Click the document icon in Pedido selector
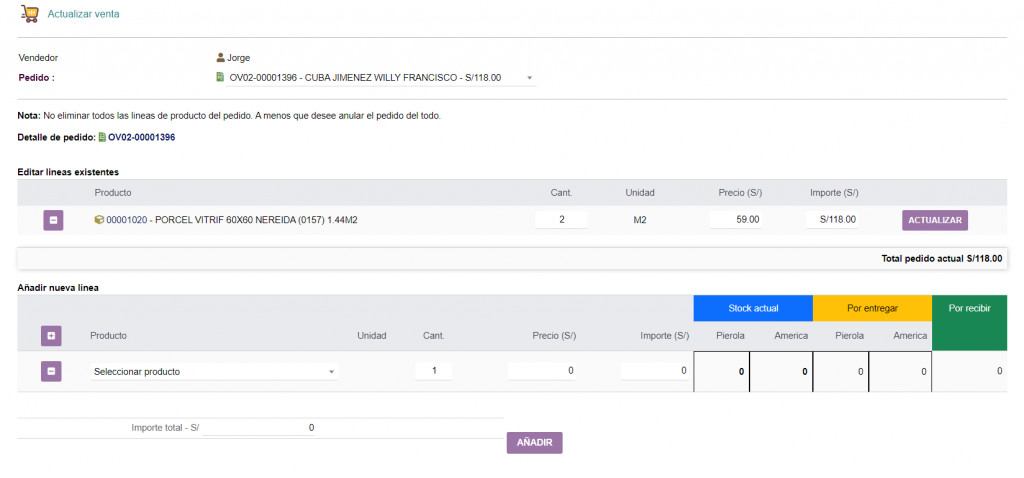The image size is (1024, 478). point(221,77)
